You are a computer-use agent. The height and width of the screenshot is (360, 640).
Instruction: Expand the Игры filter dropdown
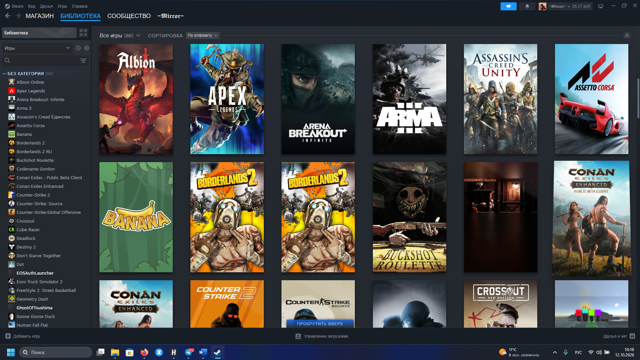pyautogui.click(x=37, y=48)
